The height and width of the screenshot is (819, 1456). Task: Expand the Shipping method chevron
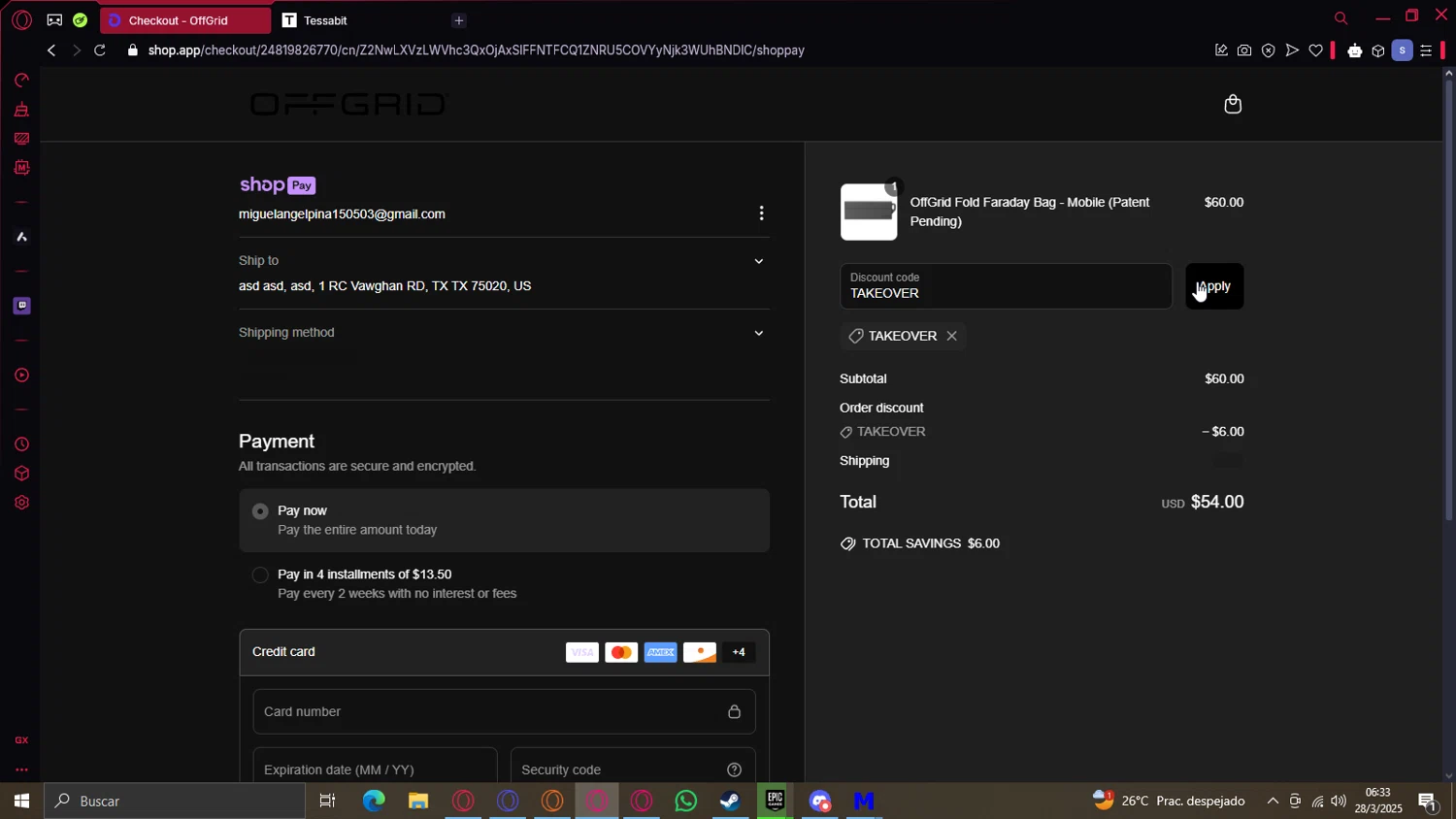point(759,333)
